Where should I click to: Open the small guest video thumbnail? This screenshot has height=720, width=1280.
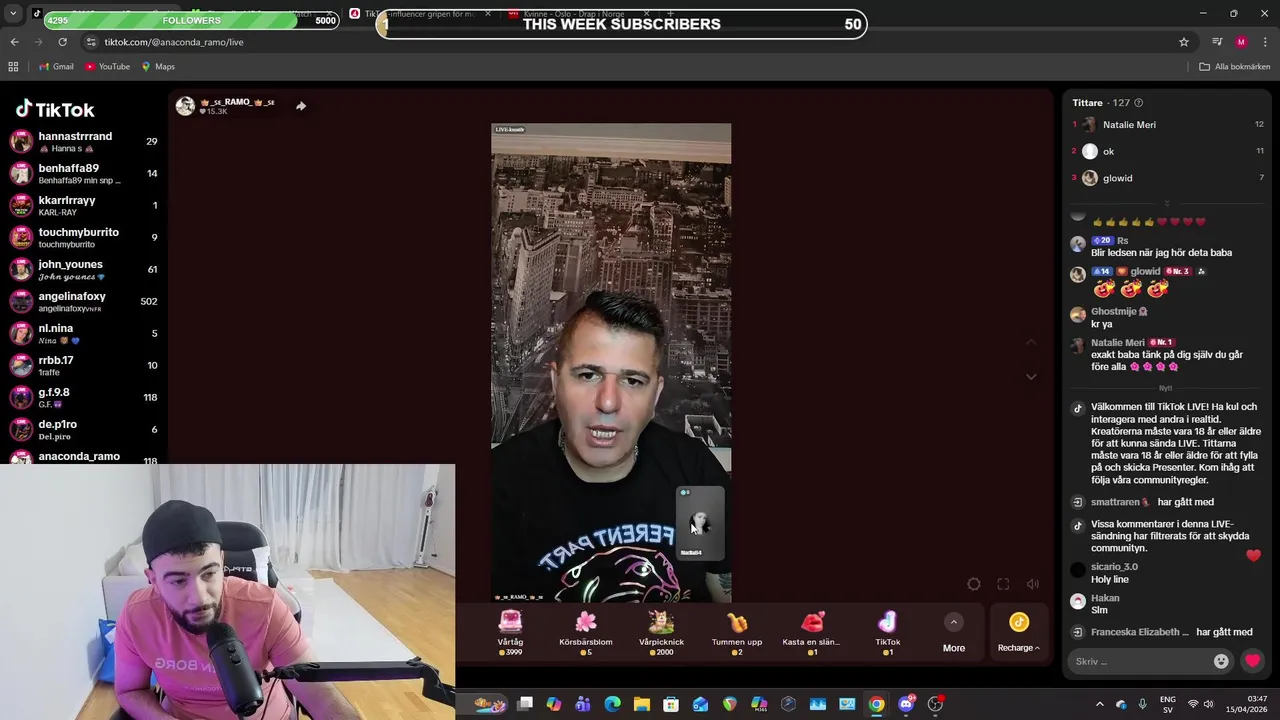(x=700, y=523)
